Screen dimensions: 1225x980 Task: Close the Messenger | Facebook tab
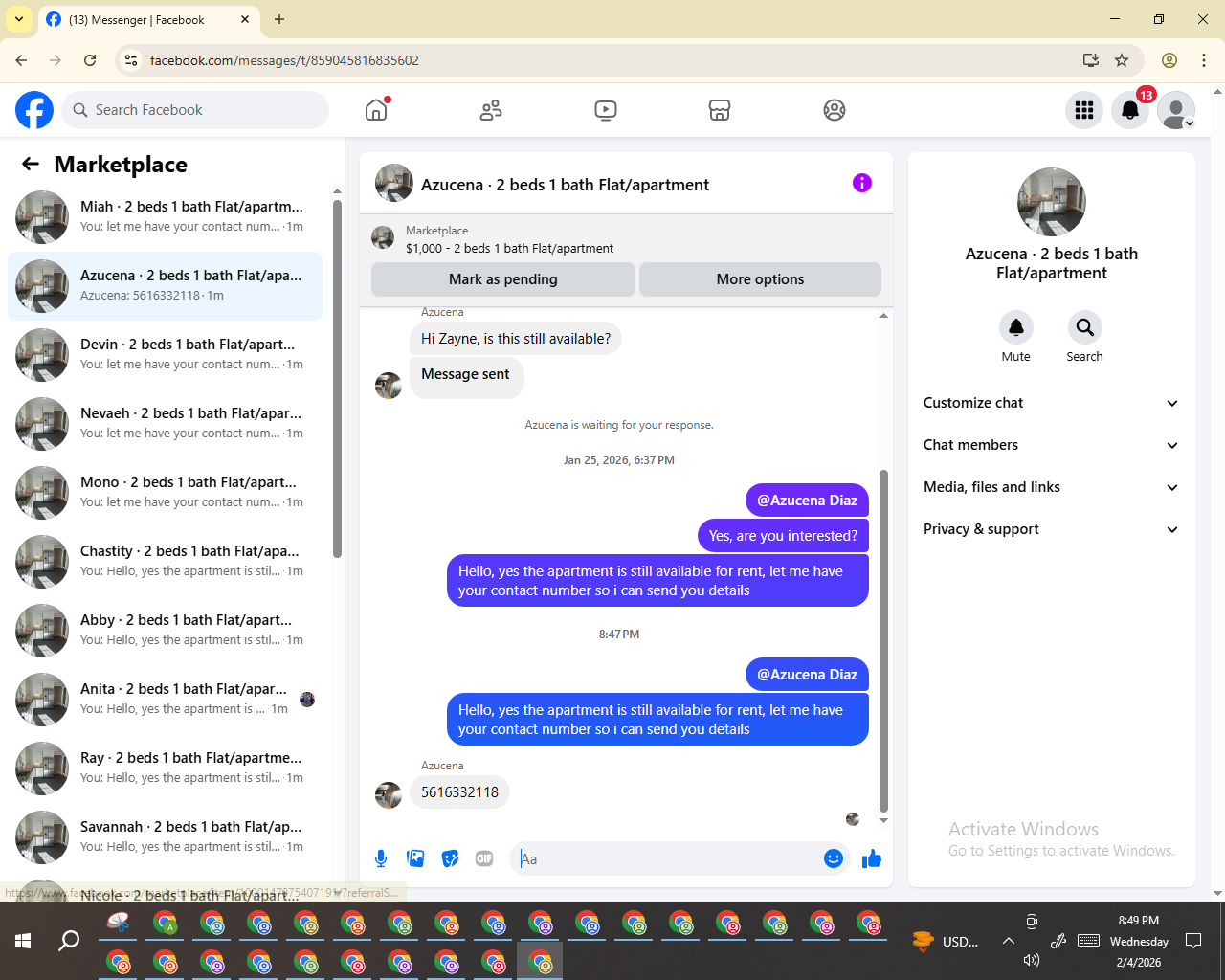click(x=245, y=19)
